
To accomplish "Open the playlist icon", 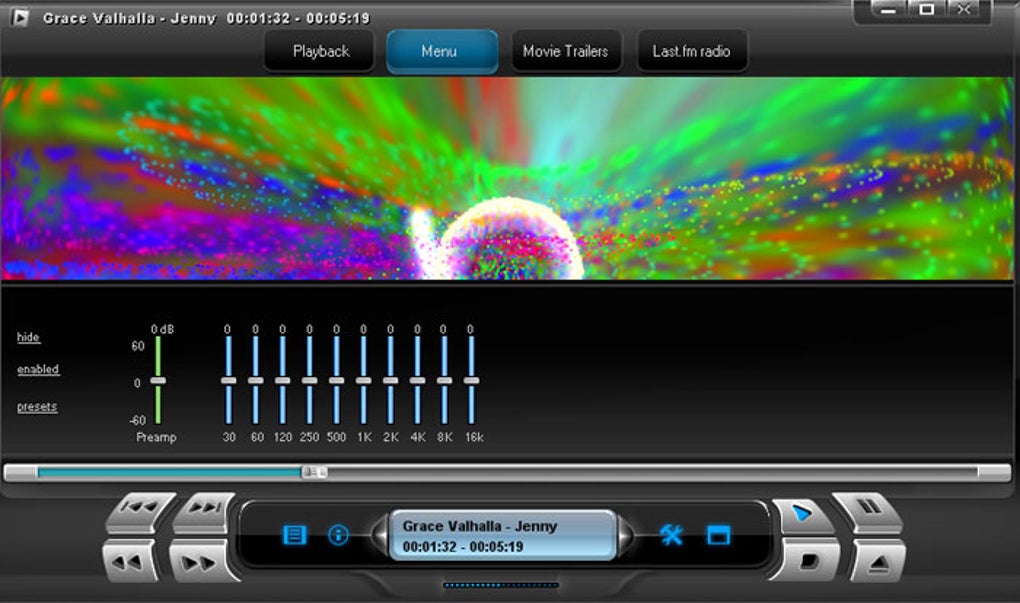I will 294,535.
